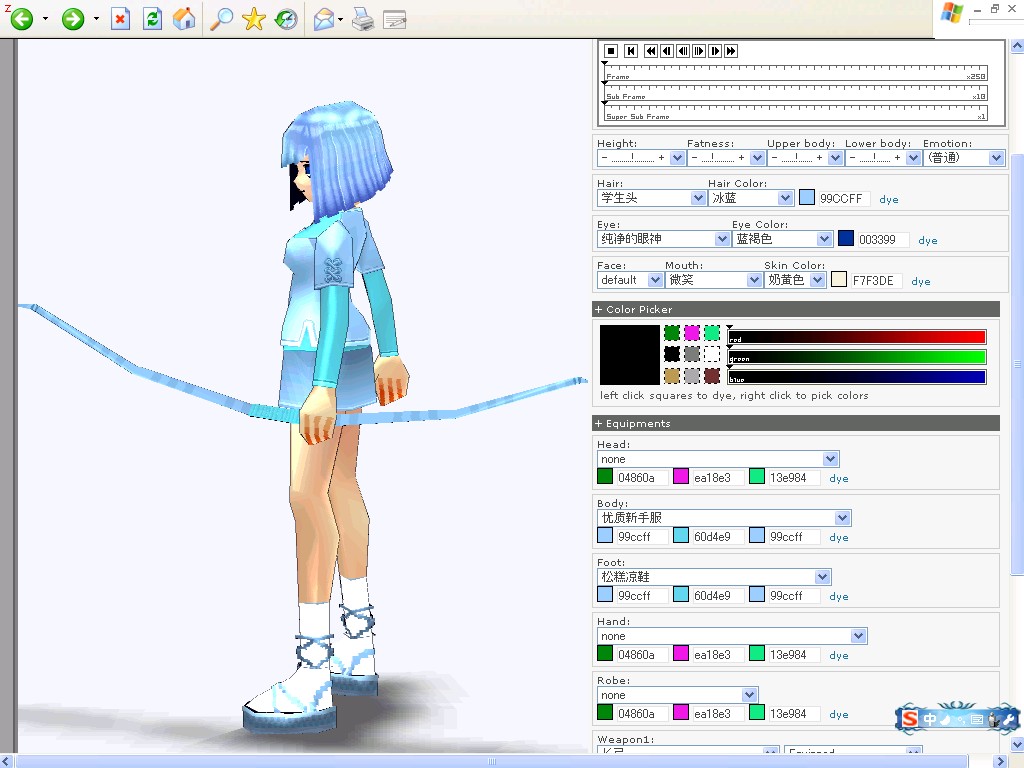Image resolution: width=1024 pixels, height=768 pixels.
Task: Click the fast-forward double-arrow animation button
Action: click(x=731, y=51)
